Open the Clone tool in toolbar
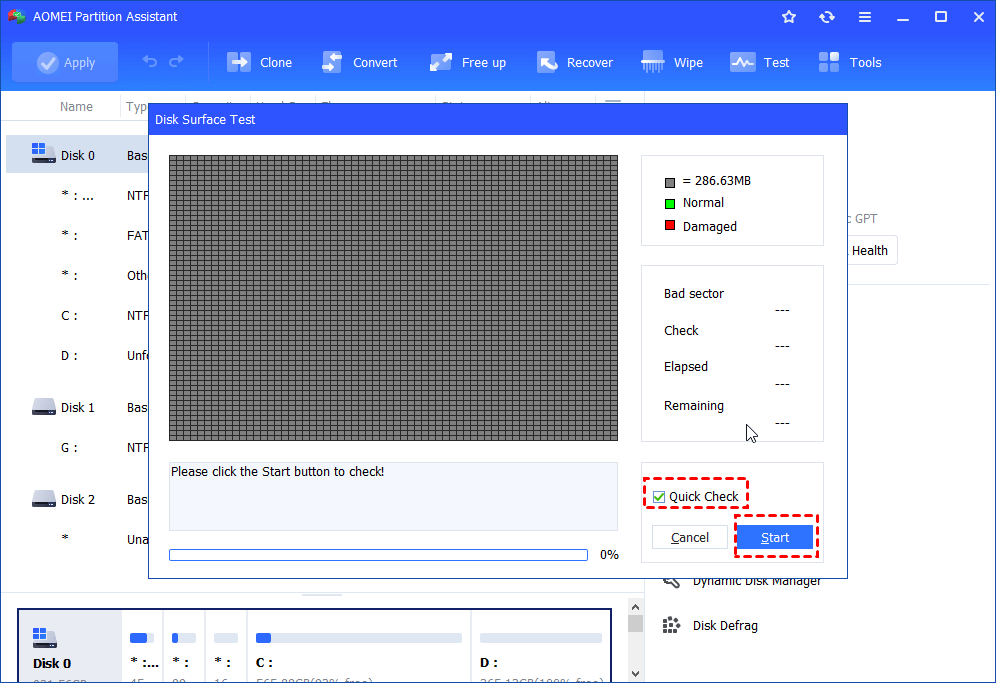Viewport: 996px width, 683px height. pyautogui.click(x=259, y=62)
